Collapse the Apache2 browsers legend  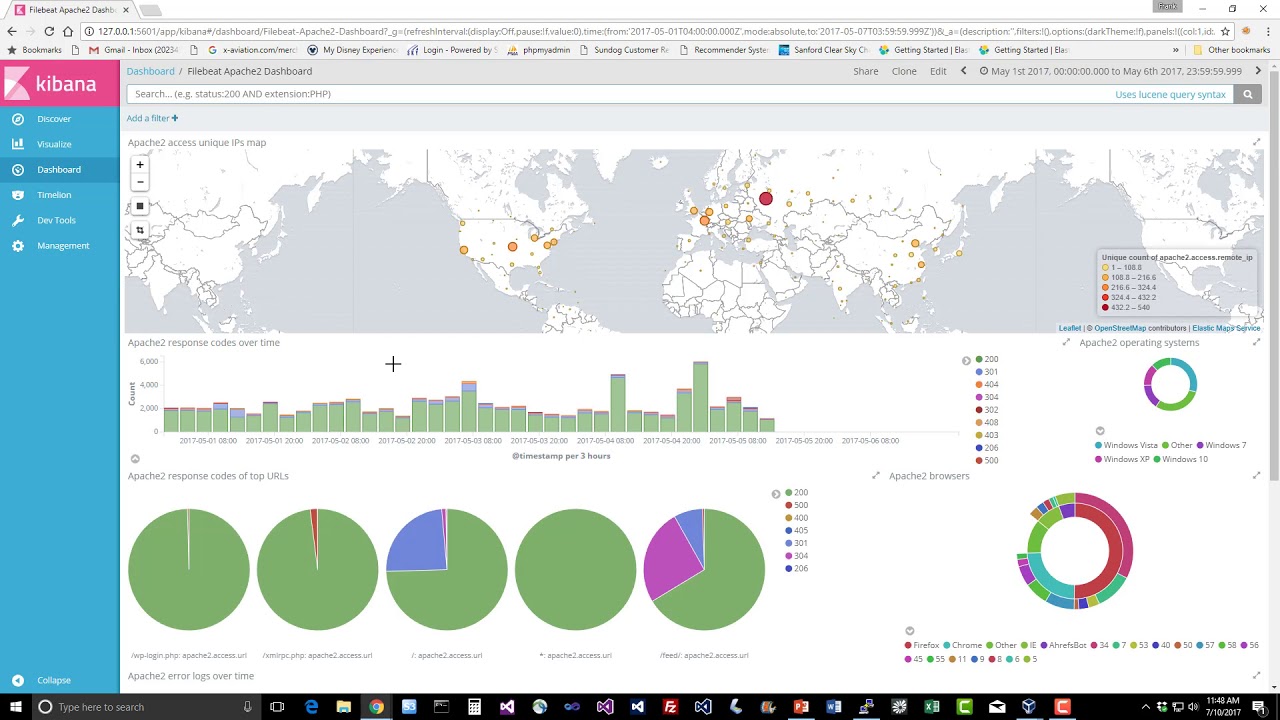909,631
